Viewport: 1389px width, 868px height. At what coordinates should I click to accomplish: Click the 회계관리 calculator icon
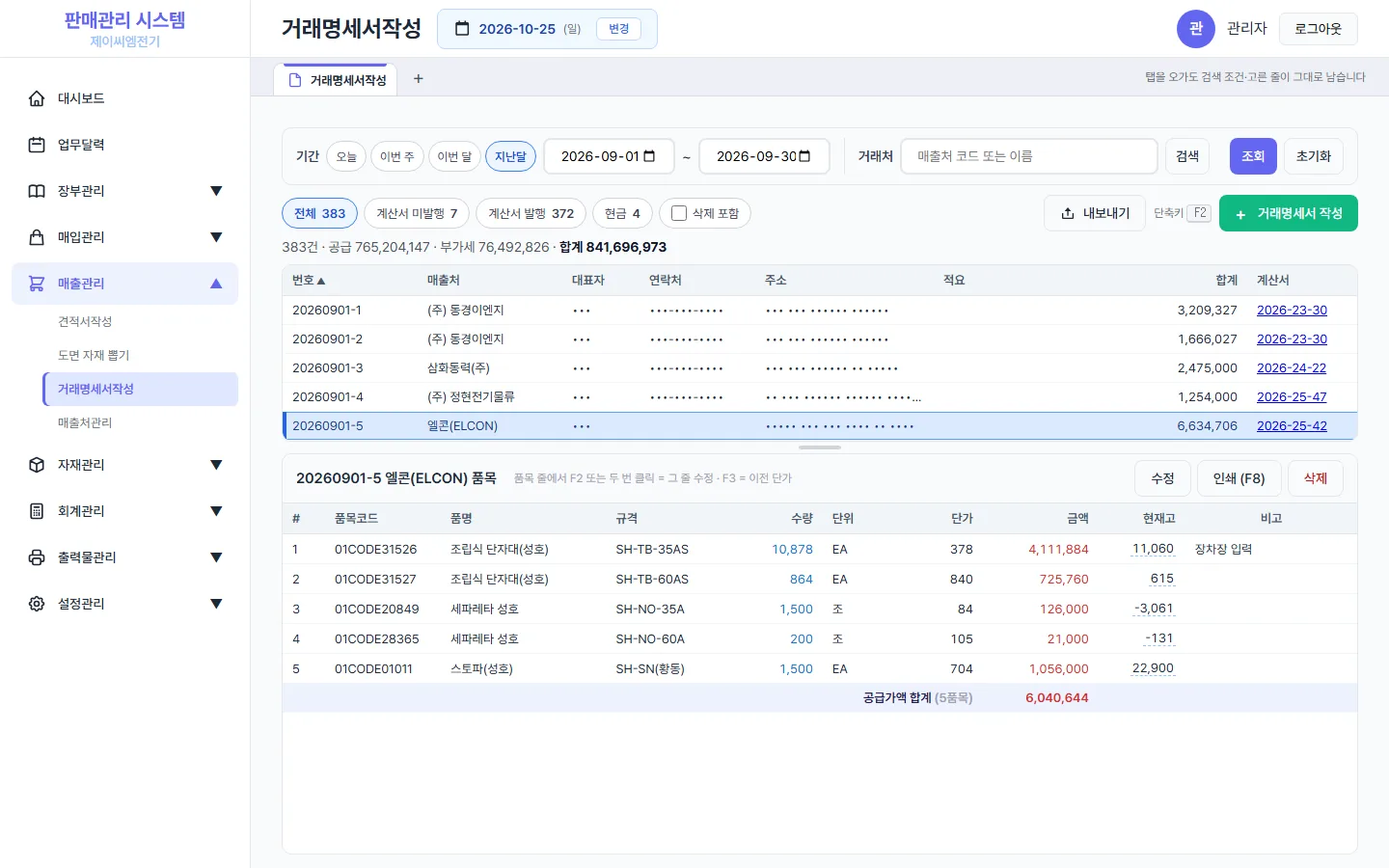[x=37, y=511]
